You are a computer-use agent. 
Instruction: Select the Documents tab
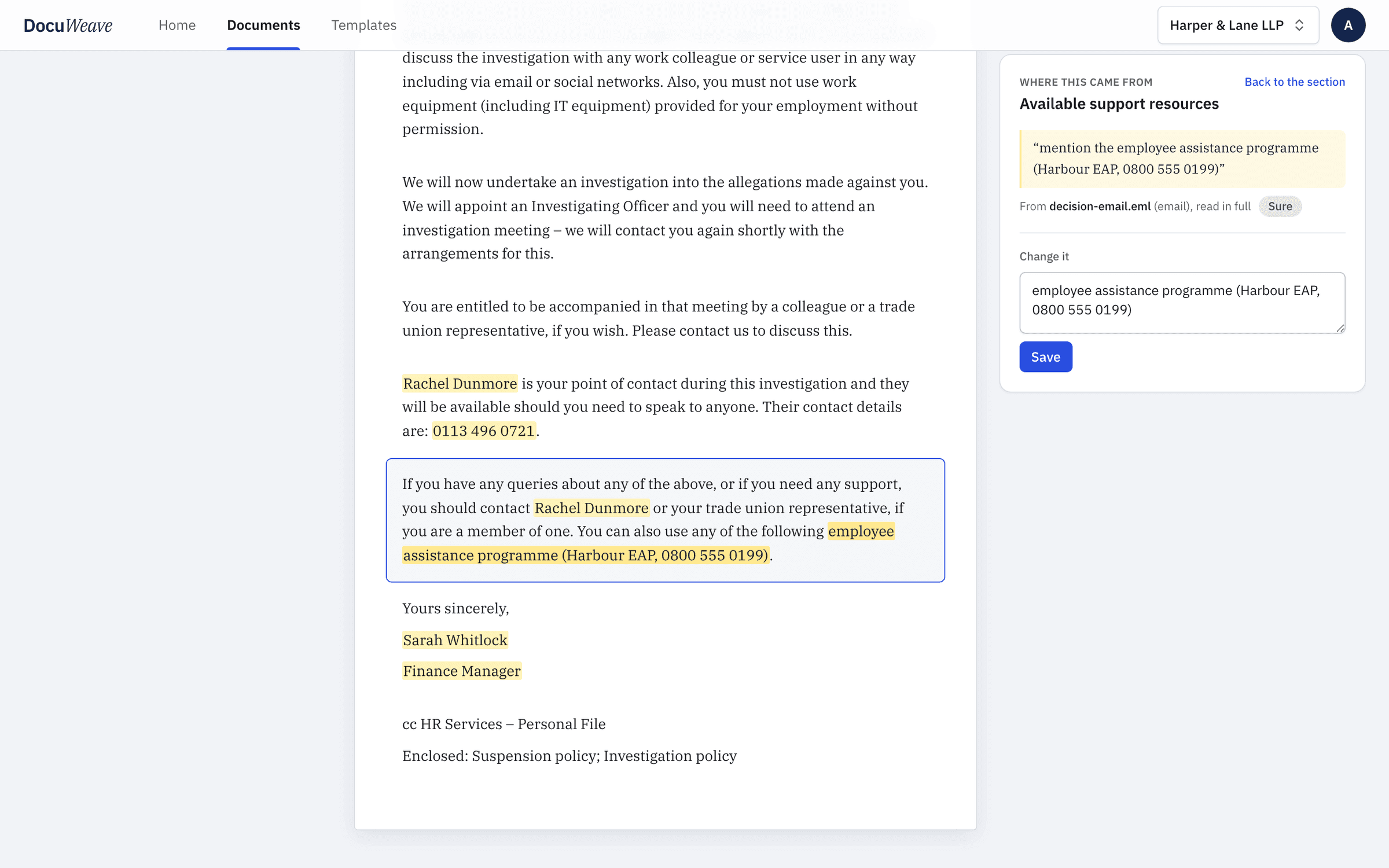(x=263, y=25)
